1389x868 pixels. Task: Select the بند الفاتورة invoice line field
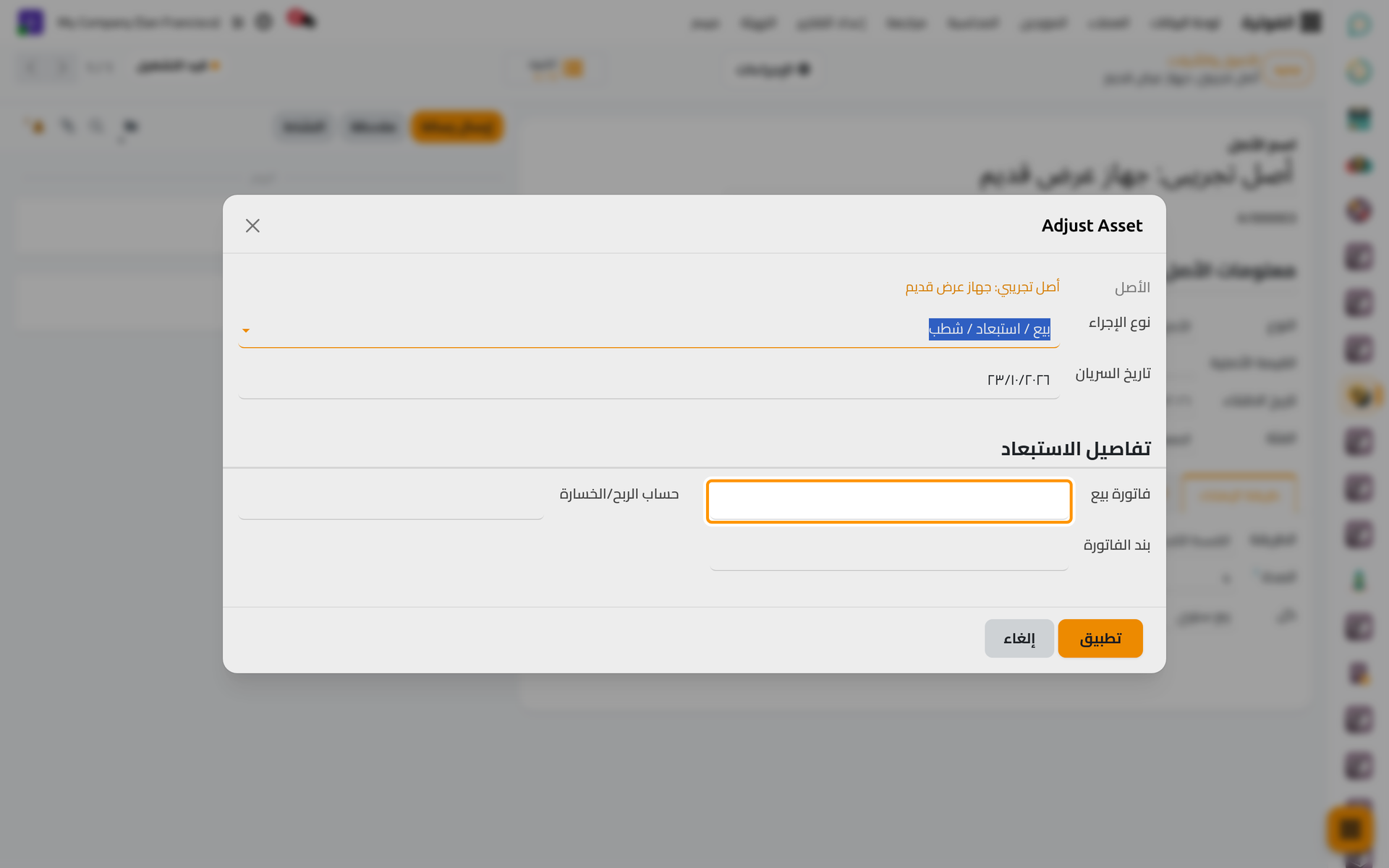click(x=889, y=553)
